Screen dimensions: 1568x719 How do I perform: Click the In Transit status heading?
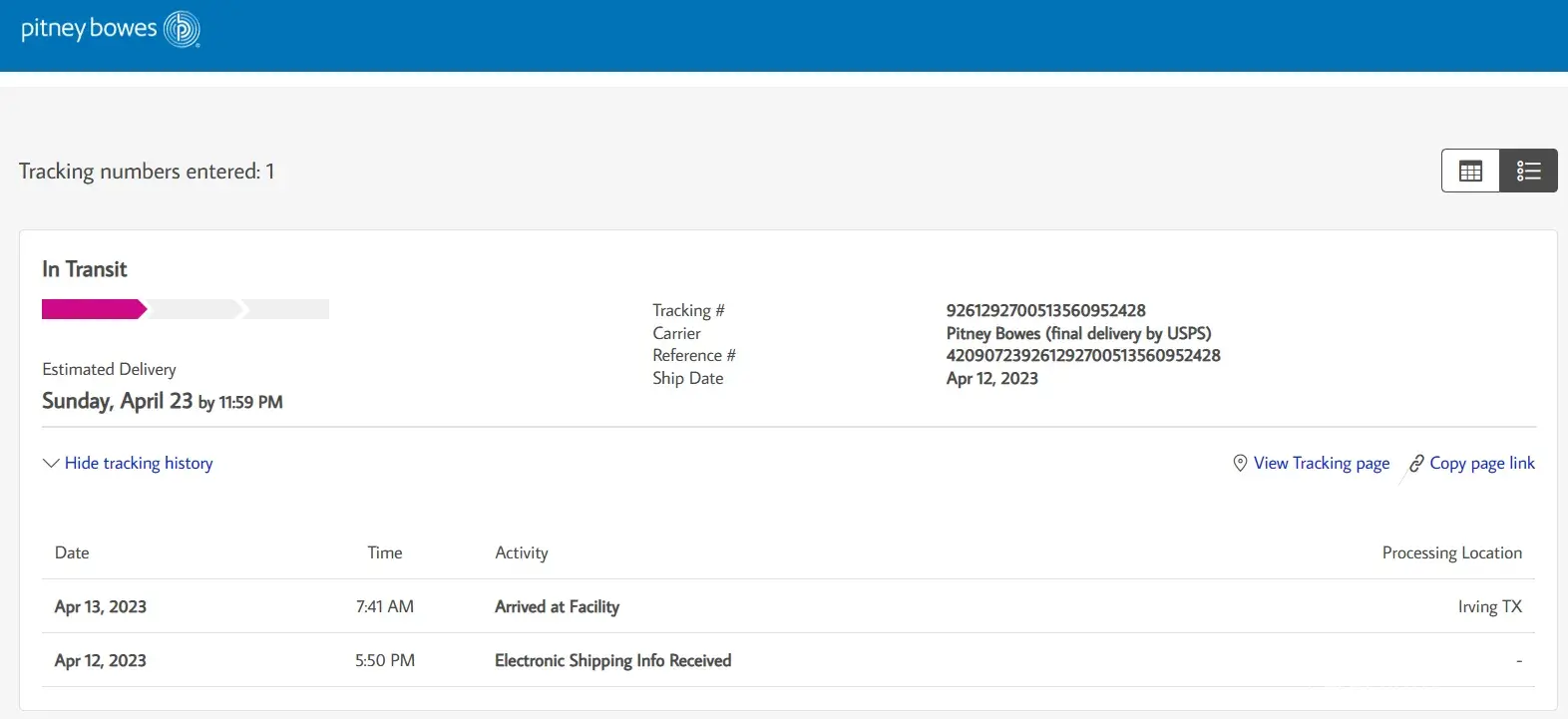click(x=85, y=269)
